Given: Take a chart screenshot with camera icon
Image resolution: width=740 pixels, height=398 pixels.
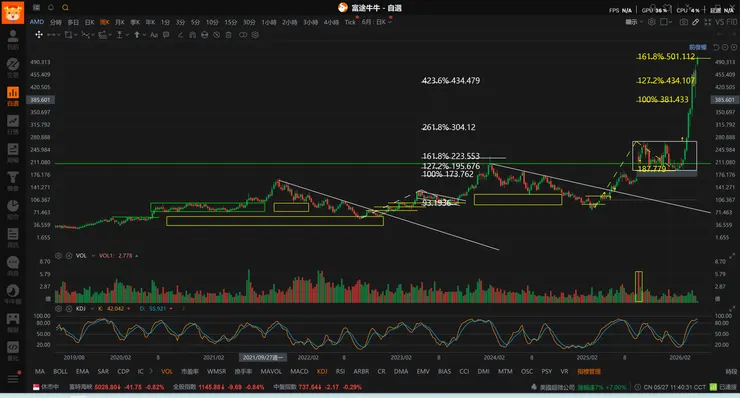Looking at the screenshot, I should [x=683, y=22].
